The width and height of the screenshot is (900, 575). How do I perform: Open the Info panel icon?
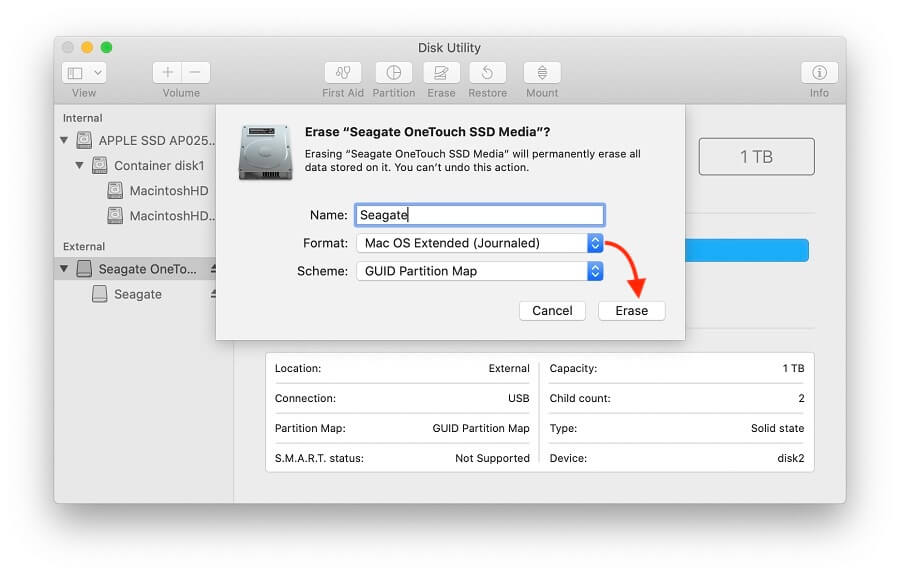tap(819, 73)
